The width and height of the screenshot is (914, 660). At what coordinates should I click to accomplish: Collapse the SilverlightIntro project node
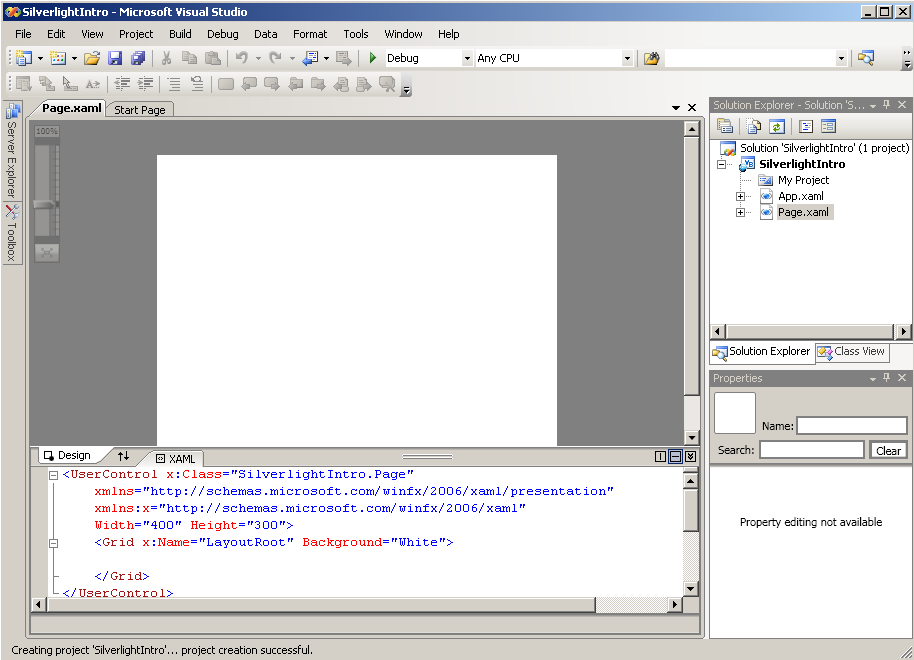721,164
